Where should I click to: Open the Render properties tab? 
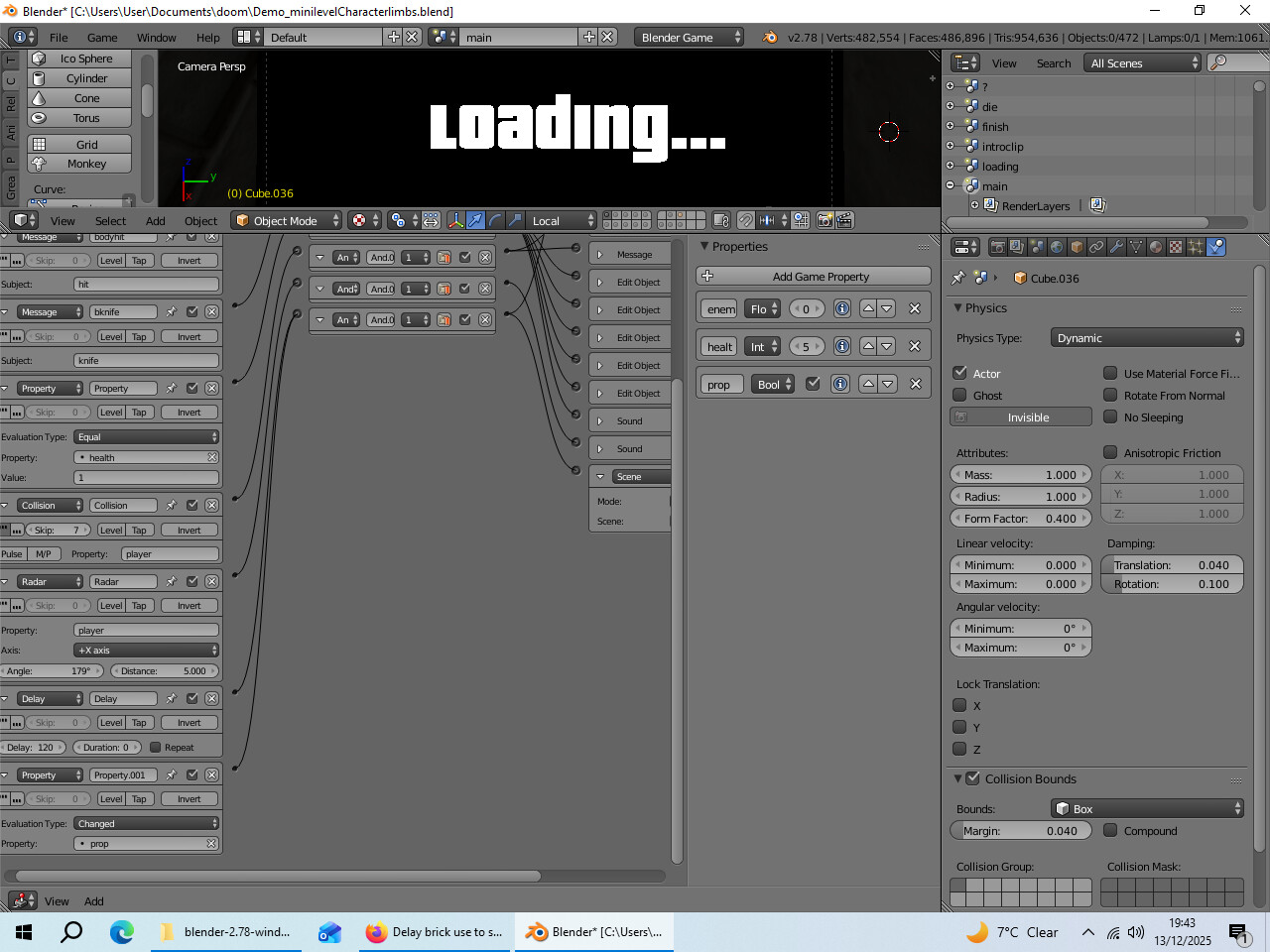[x=998, y=247]
